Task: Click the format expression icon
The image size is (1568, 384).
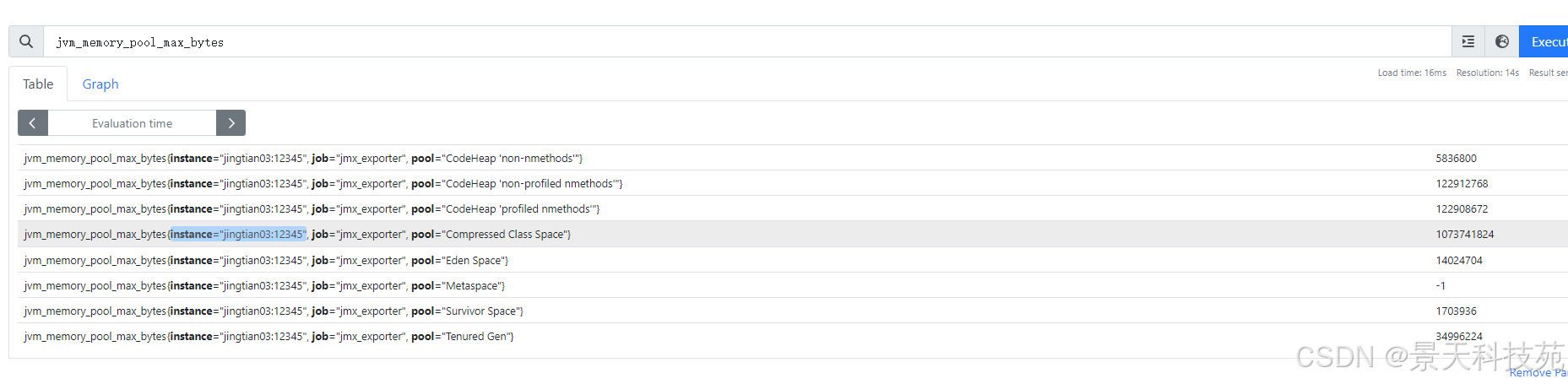Action: pyautogui.click(x=1468, y=41)
